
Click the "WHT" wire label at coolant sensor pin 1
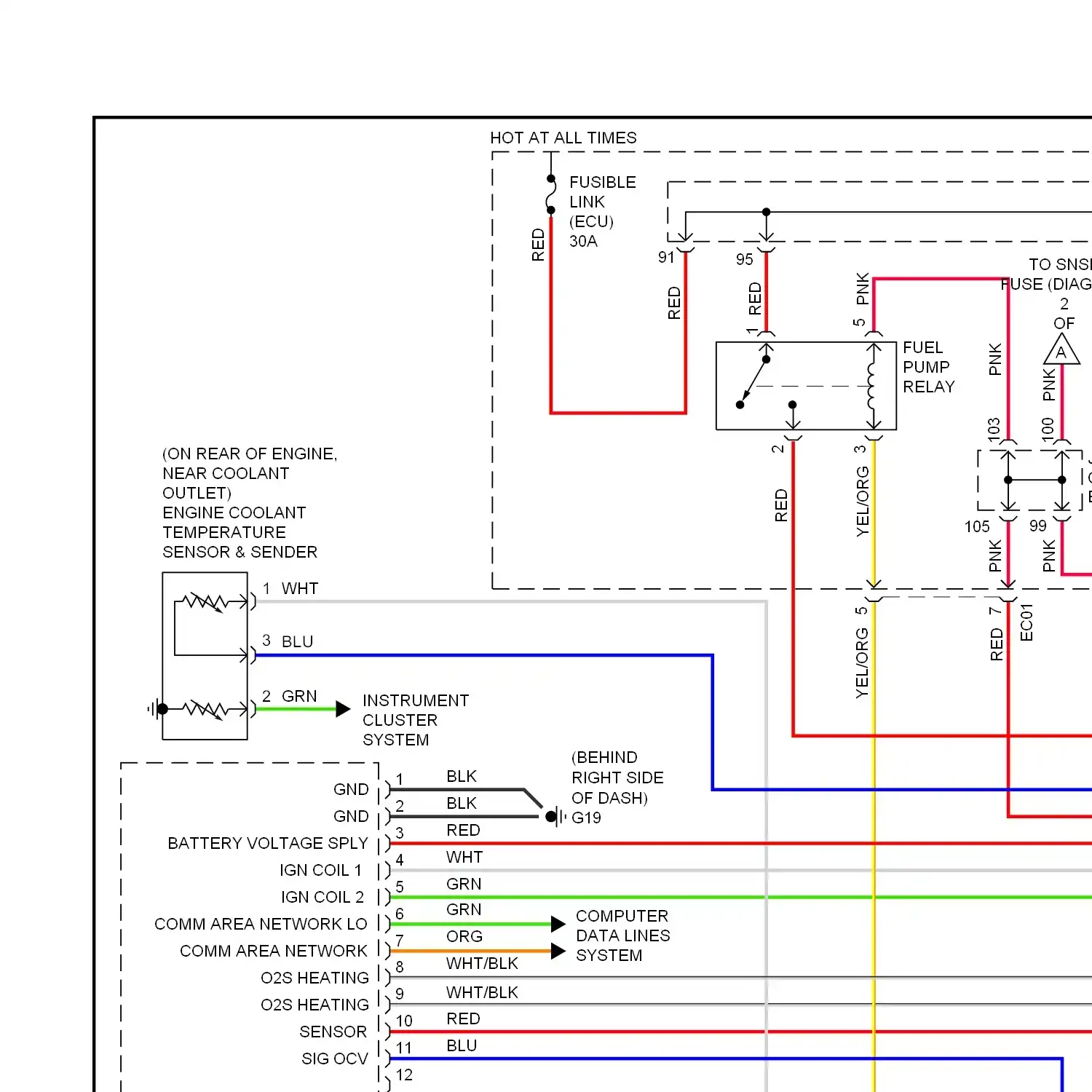300,588
